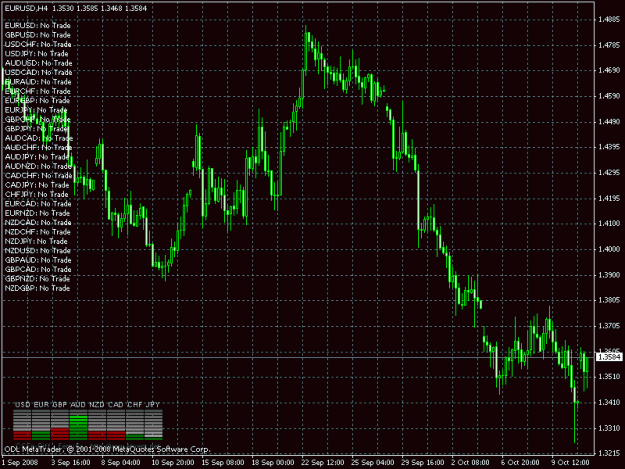The height and width of the screenshot is (469, 625).
Task: Click the '22 Sep 12:00' time axis label
Action: pos(323,462)
